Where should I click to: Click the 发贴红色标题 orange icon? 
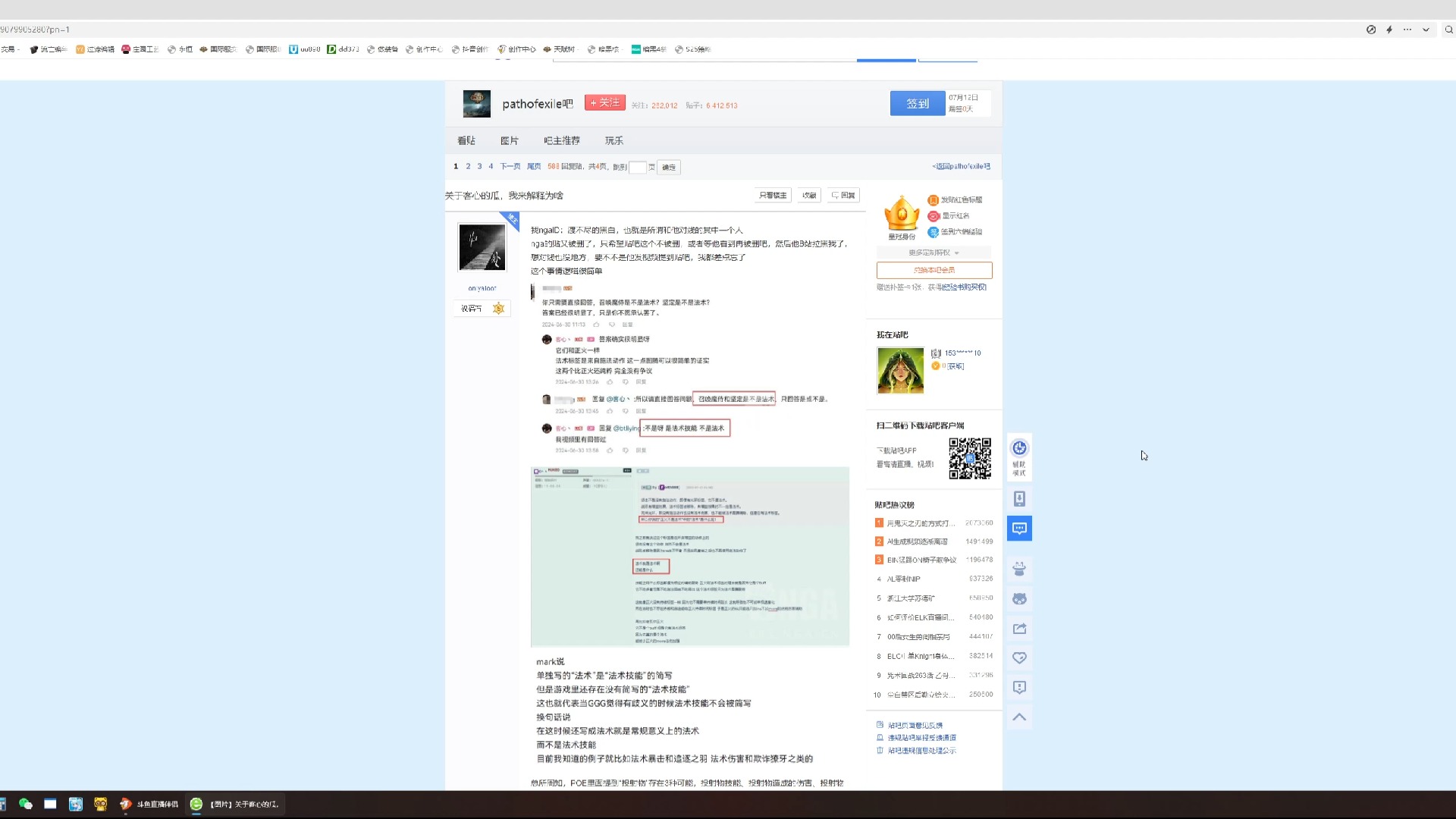933,200
